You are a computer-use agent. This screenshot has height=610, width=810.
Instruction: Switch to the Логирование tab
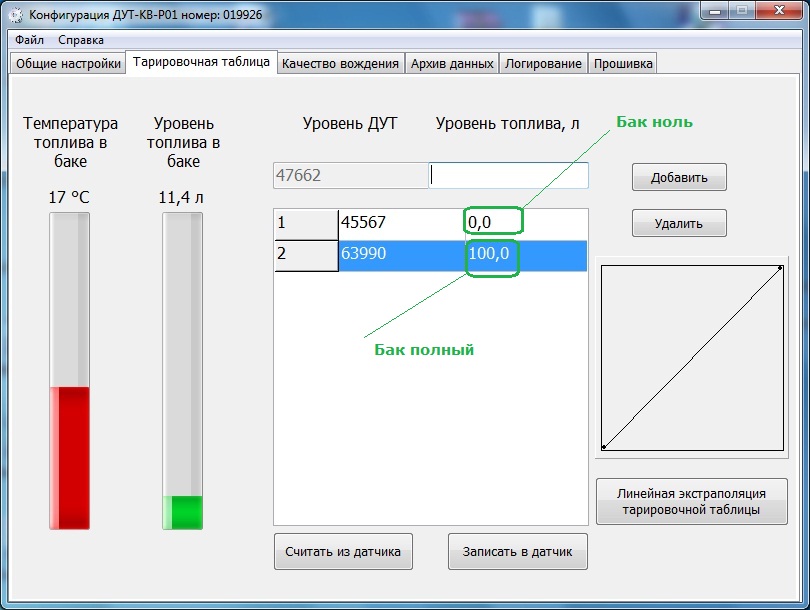point(543,63)
